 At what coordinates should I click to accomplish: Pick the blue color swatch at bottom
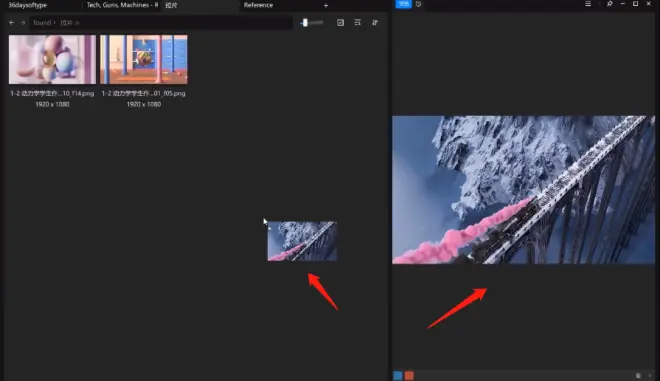click(x=398, y=376)
